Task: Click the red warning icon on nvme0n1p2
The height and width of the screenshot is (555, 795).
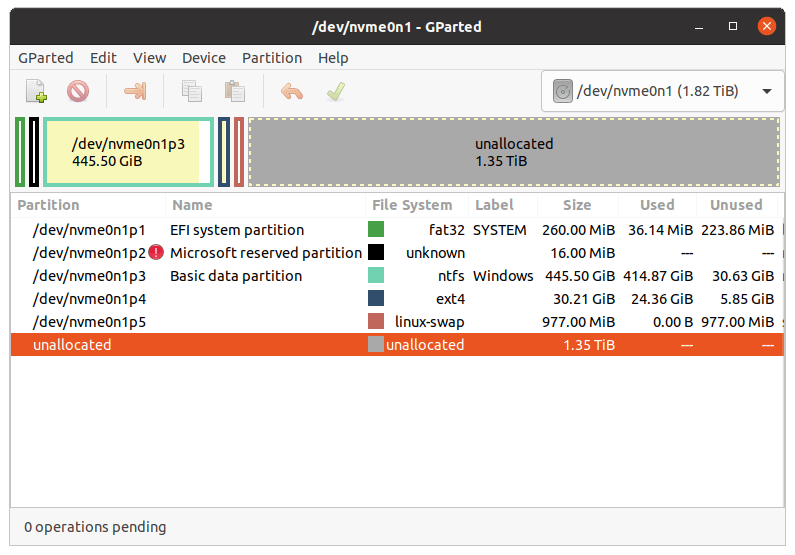Action: tap(156, 252)
